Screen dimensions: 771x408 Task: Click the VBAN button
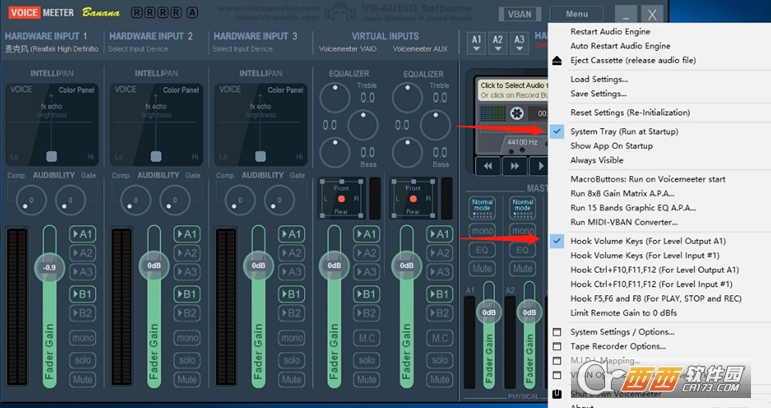tap(519, 14)
